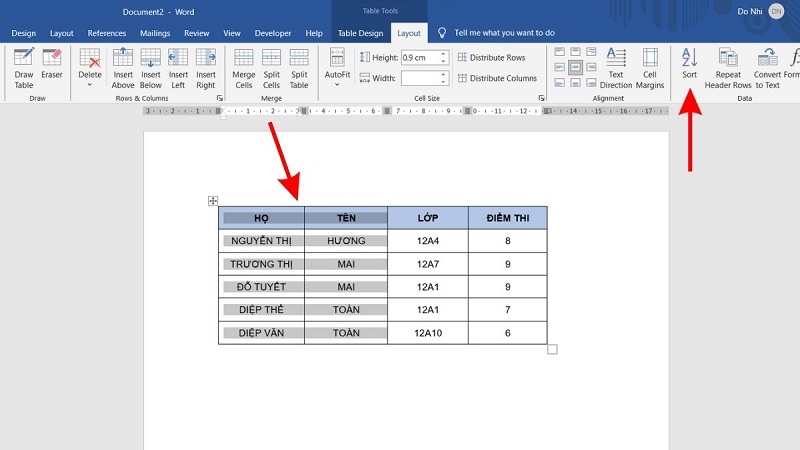
Task: Open the References ribbon tab
Action: point(107,33)
